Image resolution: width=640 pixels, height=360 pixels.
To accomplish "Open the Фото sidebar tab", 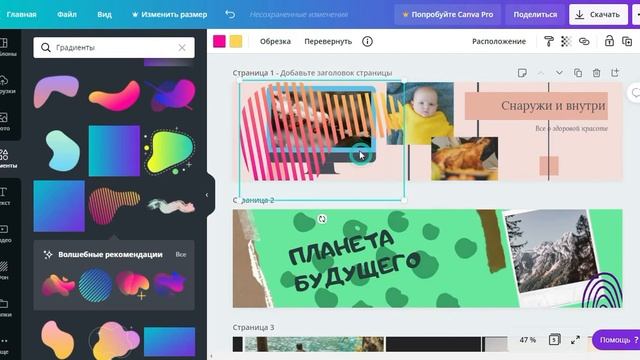I will [5, 122].
